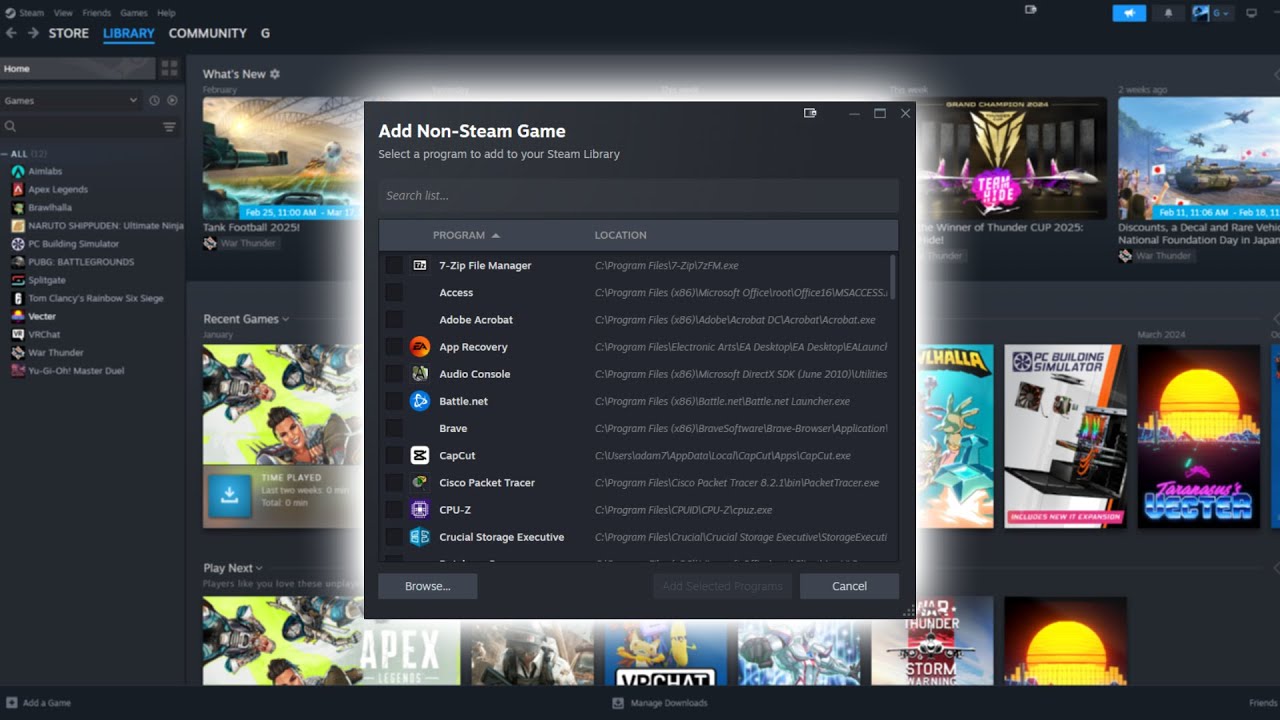Click the CPU-Z program icon
The image size is (1280, 720).
[420, 509]
